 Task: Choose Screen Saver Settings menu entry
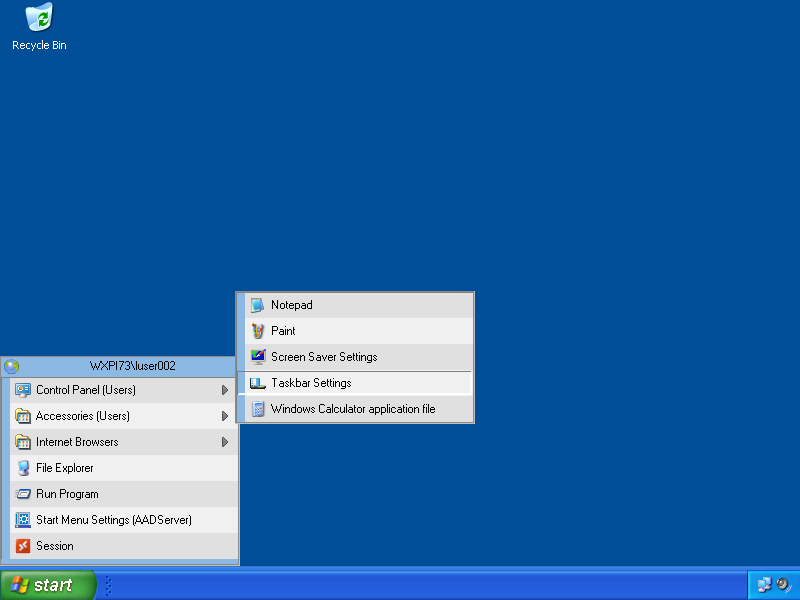[x=323, y=357]
